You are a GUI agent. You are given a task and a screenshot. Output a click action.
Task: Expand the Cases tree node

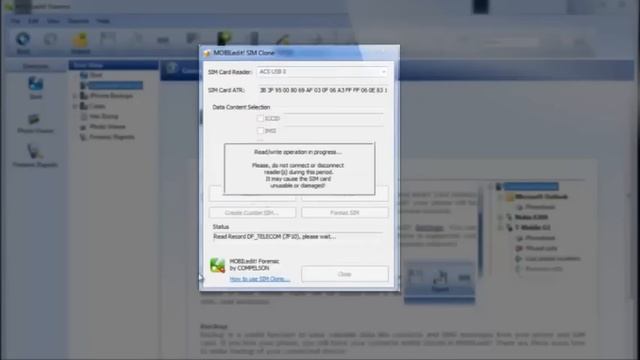click(x=75, y=106)
